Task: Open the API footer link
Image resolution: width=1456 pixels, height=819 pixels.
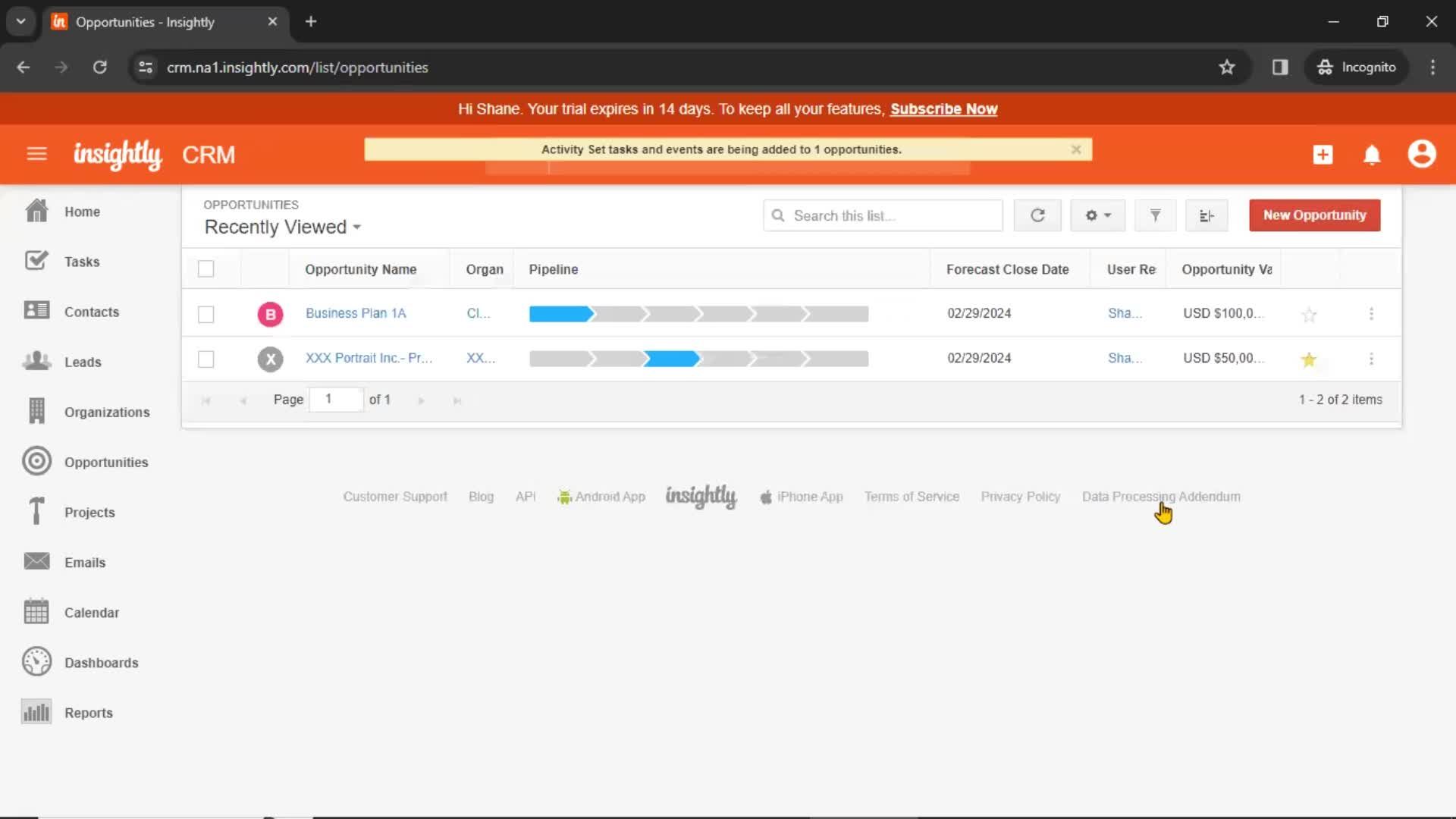Action: [526, 497]
